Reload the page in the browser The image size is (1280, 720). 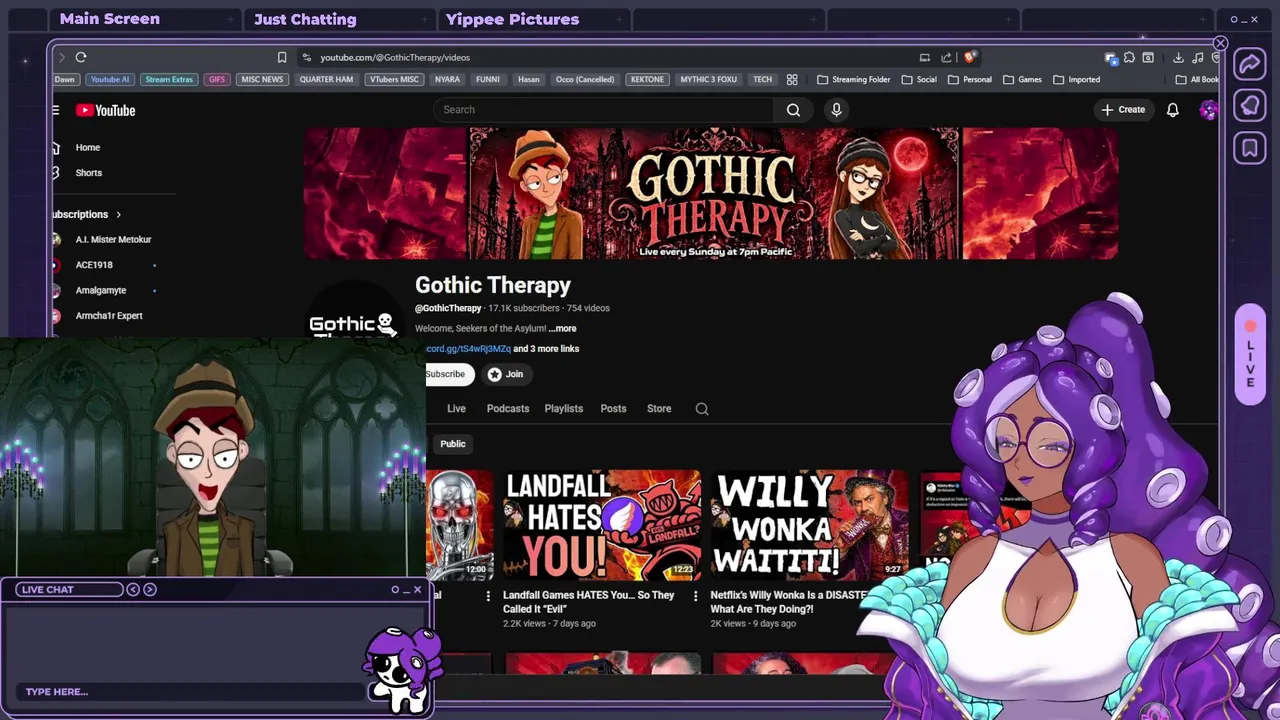coord(81,57)
